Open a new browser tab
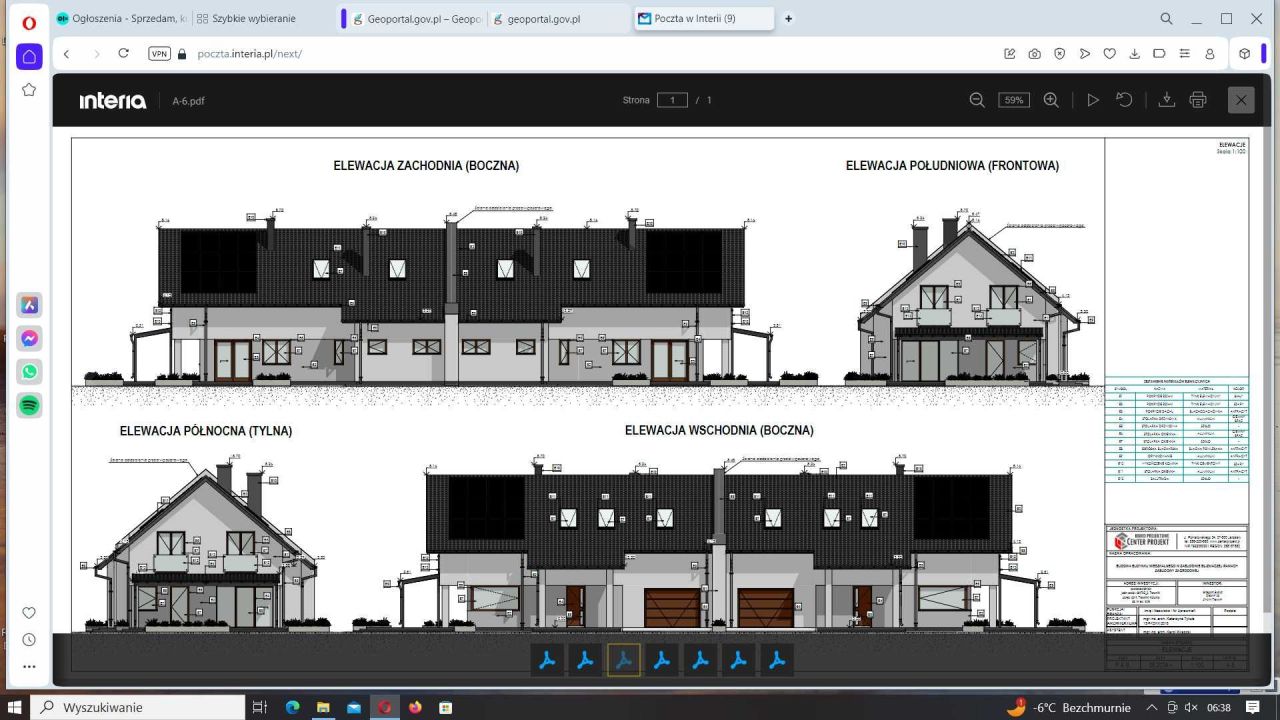 789,19
